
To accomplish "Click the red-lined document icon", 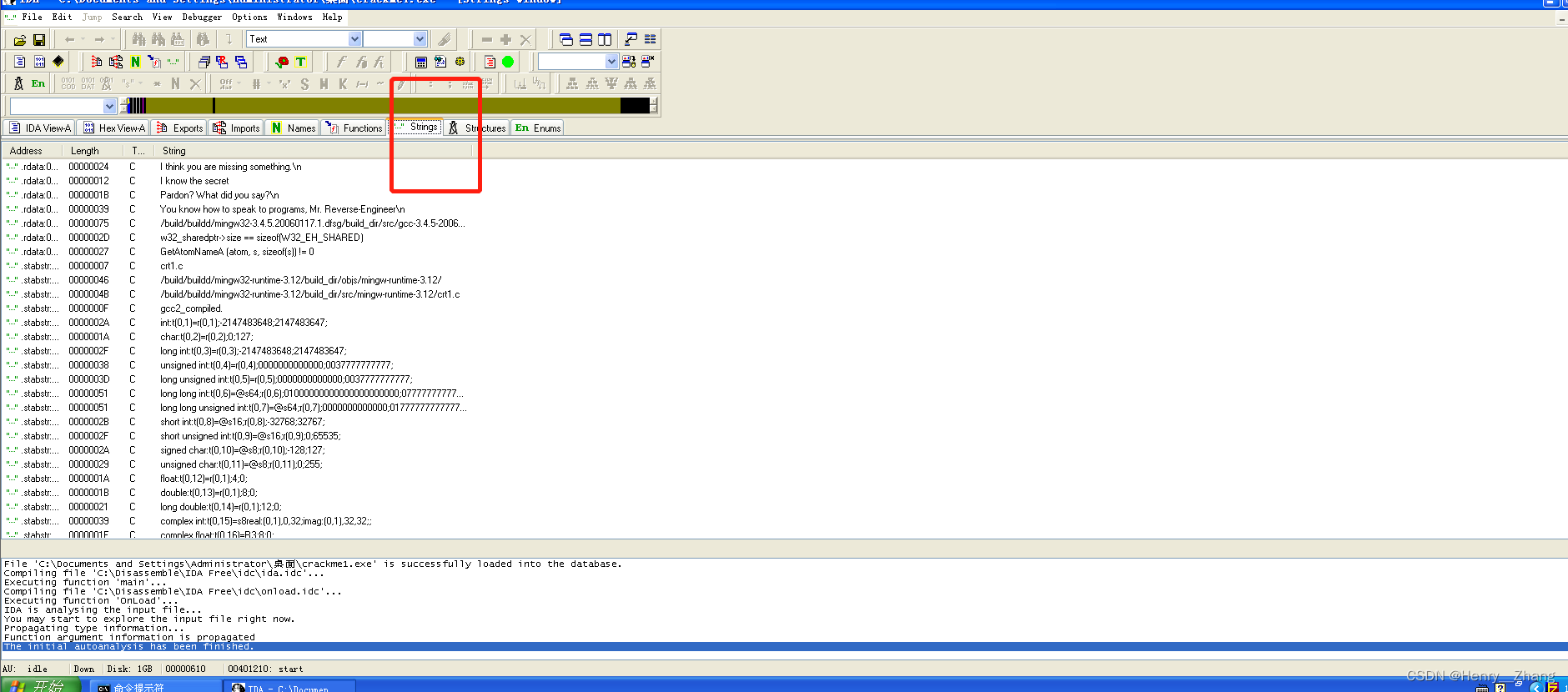I will coord(490,62).
